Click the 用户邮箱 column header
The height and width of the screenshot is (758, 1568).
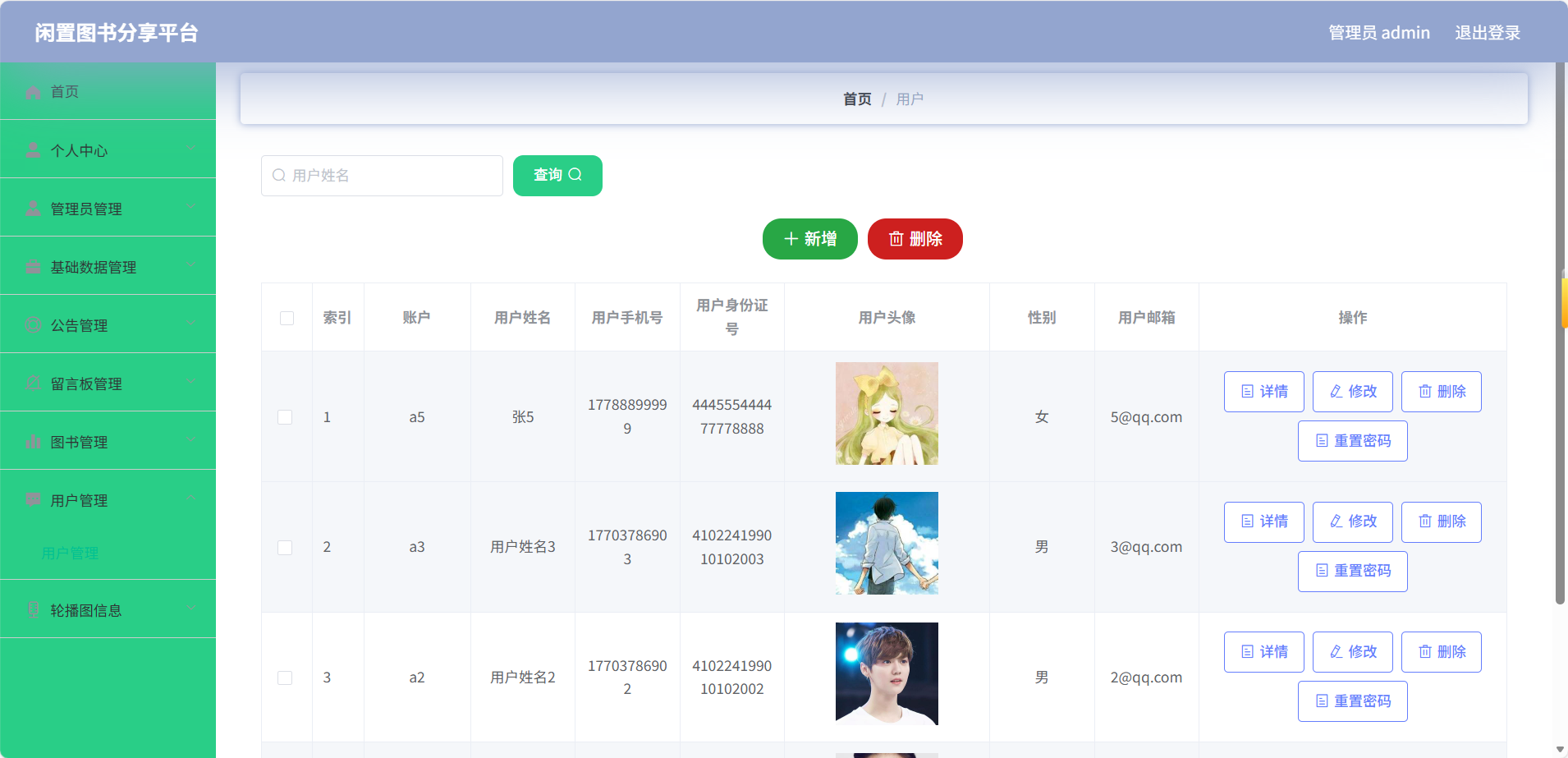(x=1147, y=318)
